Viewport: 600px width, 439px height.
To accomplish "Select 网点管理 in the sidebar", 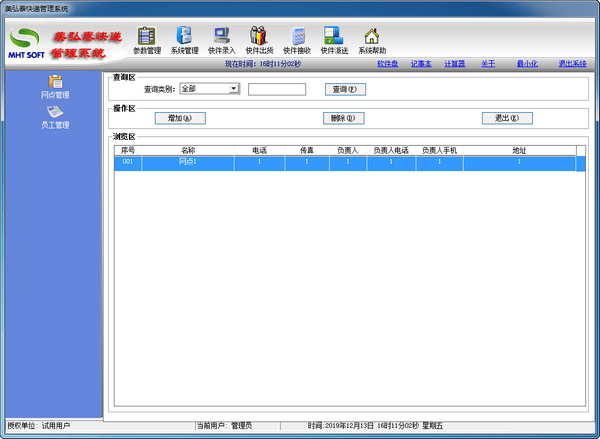I will [x=55, y=87].
